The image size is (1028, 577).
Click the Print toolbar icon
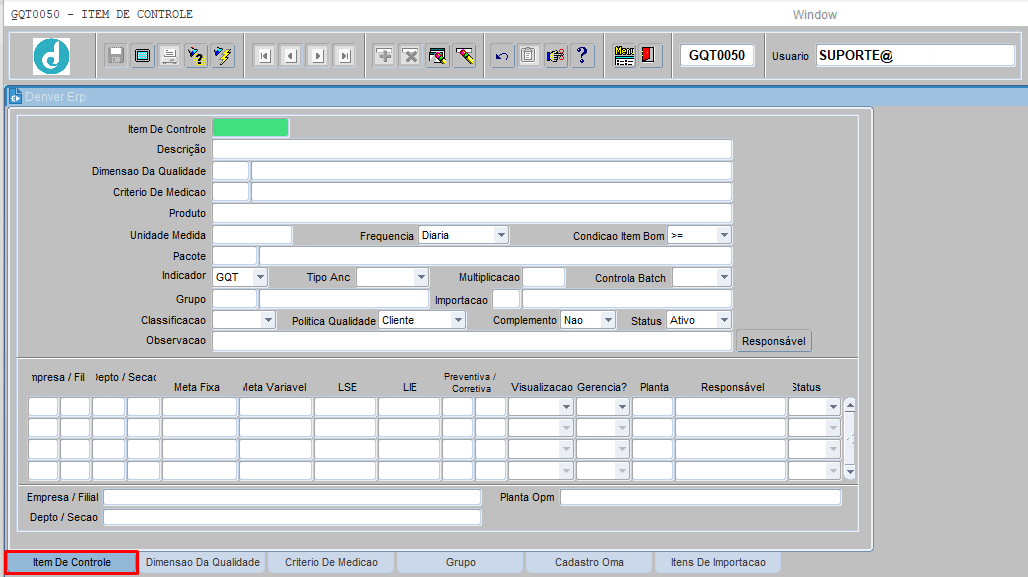pyautogui.click(x=170, y=56)
